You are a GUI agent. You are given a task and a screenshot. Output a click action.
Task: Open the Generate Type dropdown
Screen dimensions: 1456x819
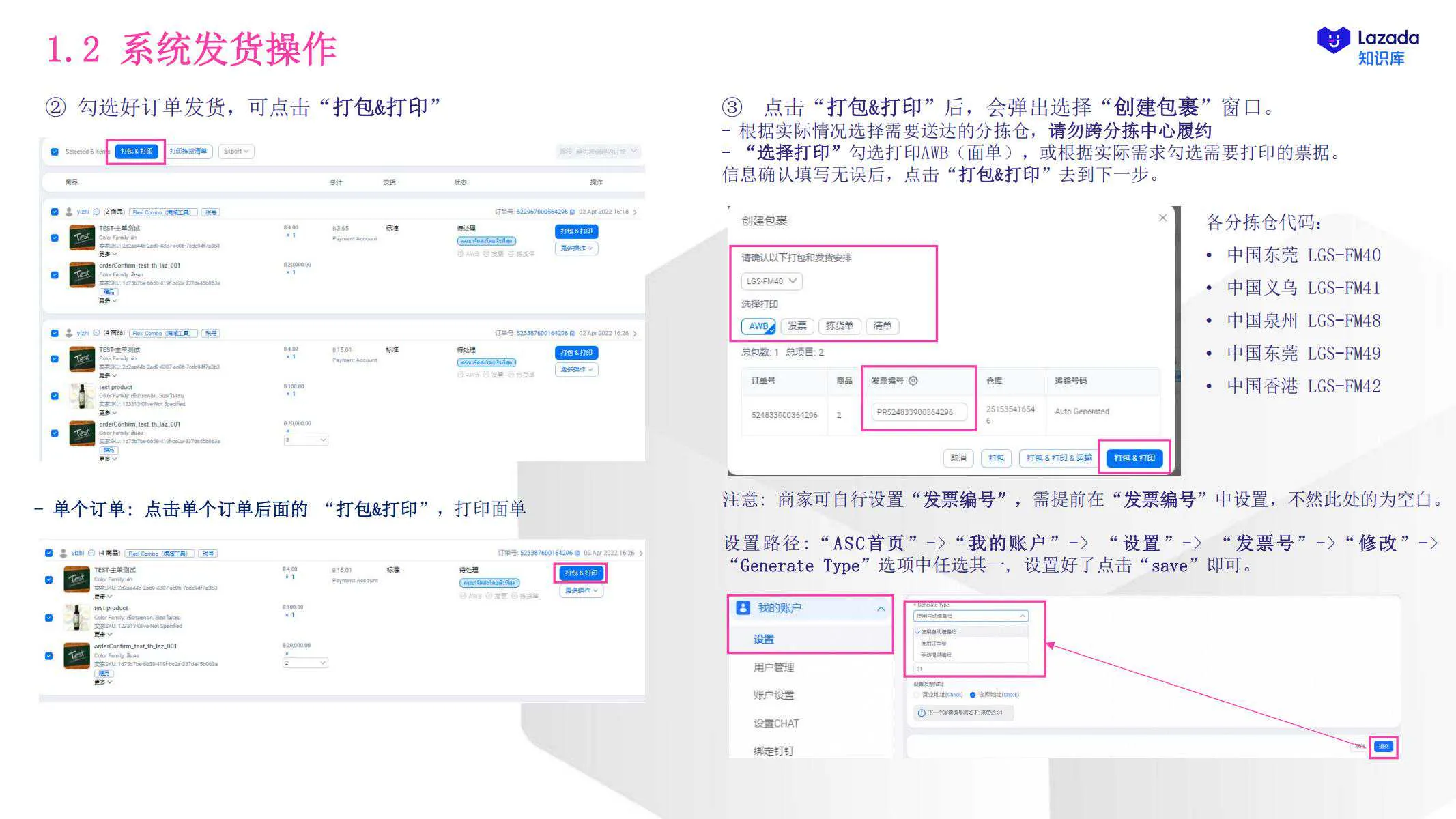pos(971,616)
